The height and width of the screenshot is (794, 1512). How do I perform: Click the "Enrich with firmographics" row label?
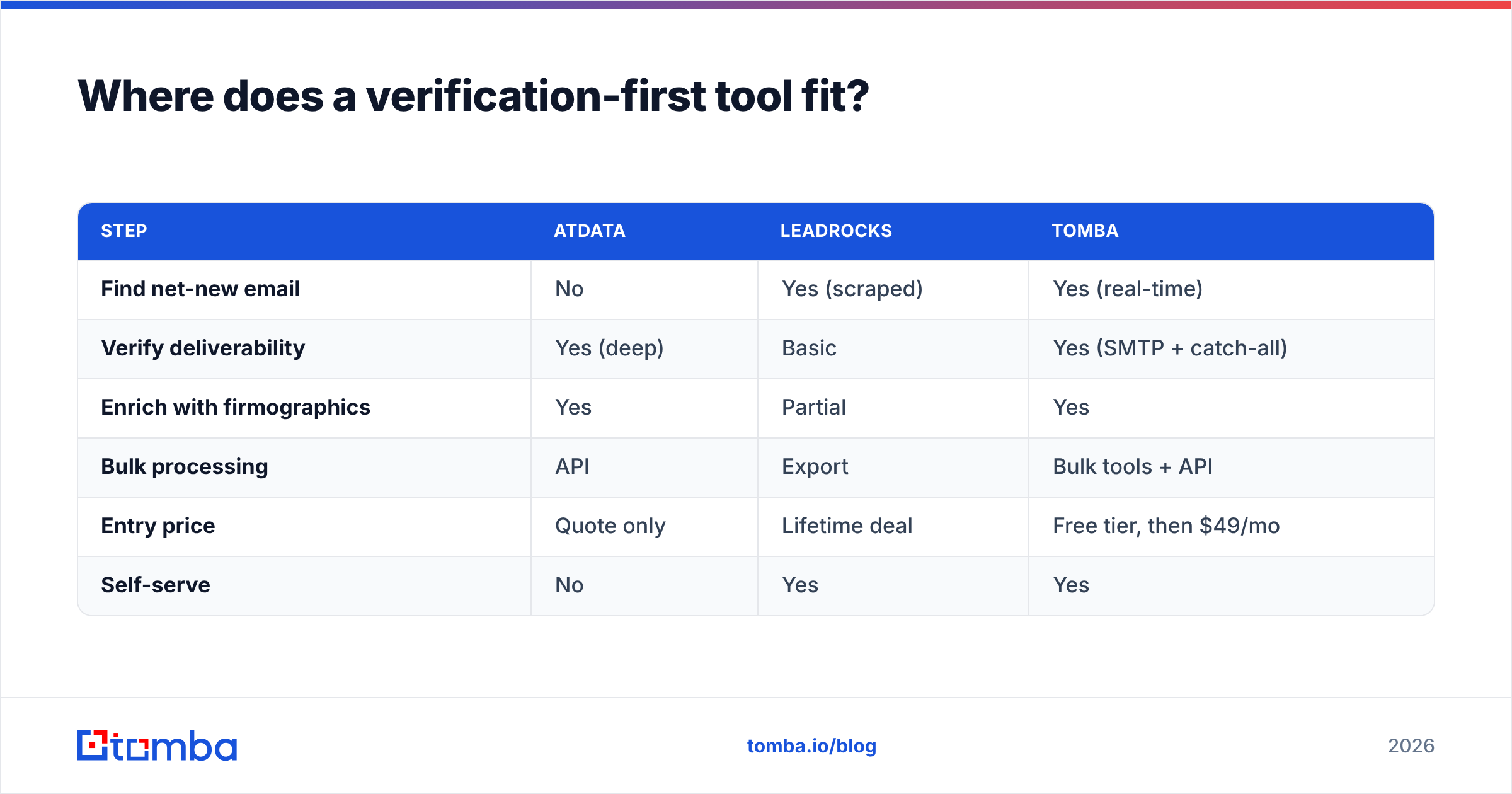pyautogui.click(x=236, y=407)
